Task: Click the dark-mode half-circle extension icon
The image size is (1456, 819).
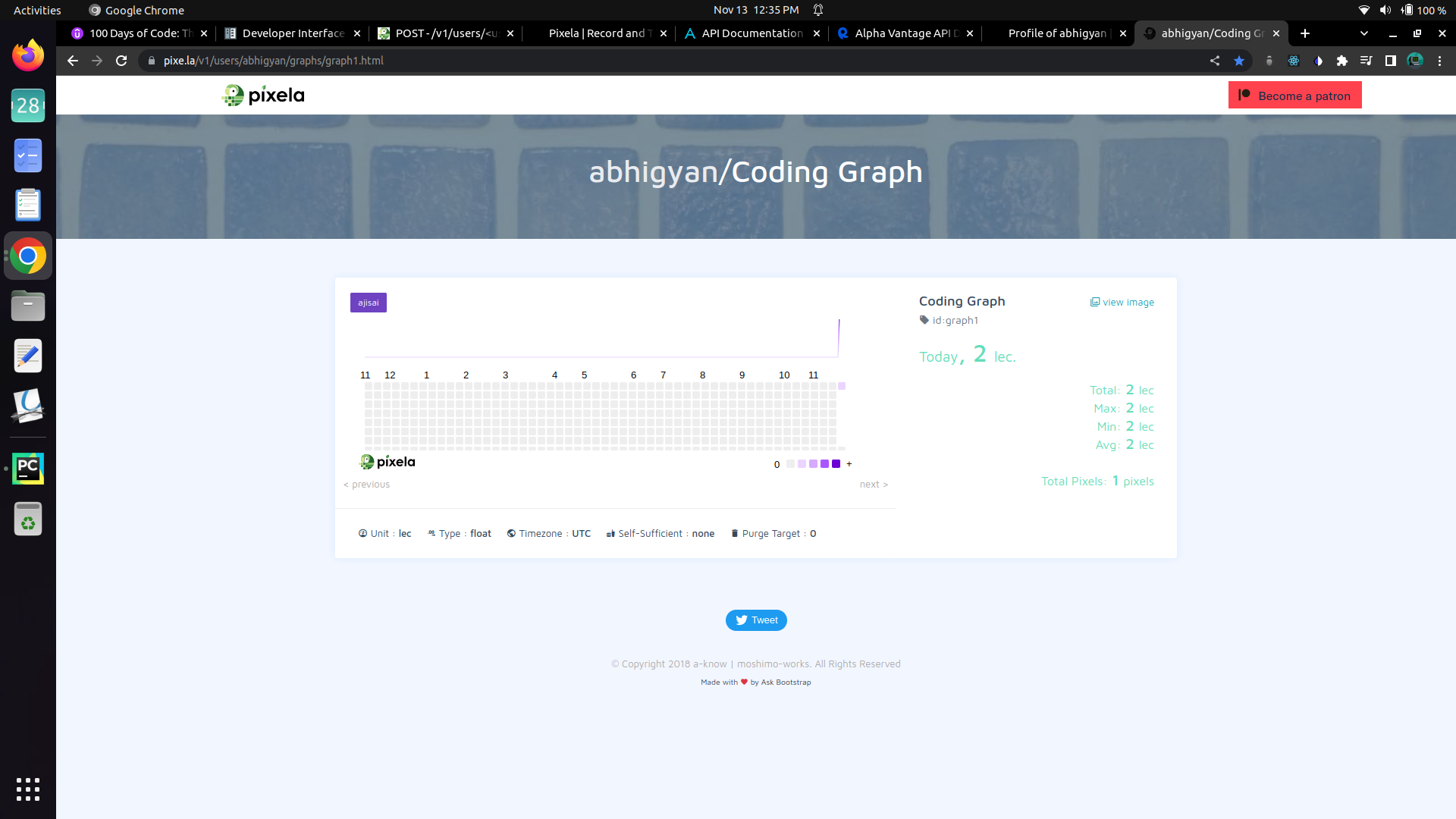Action: (1319, 61)
